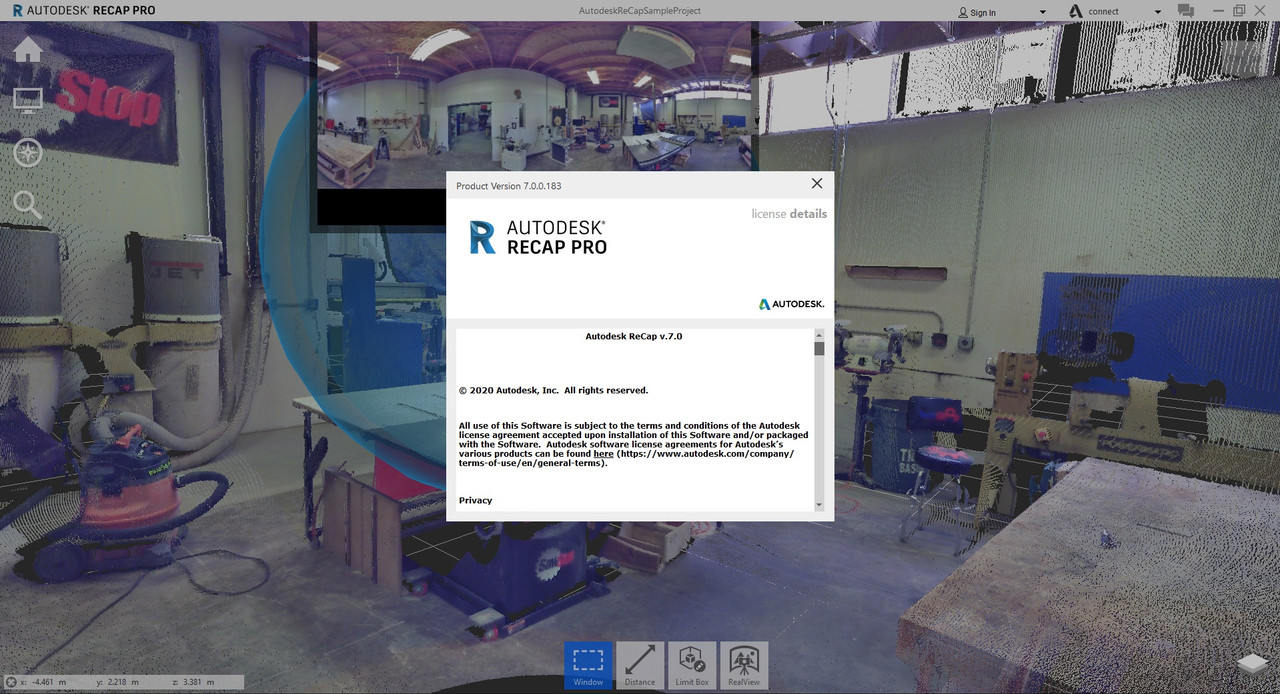This screenshot has height=694, width=1280.
Task: Select the Window selection tool
Action: 588,666
